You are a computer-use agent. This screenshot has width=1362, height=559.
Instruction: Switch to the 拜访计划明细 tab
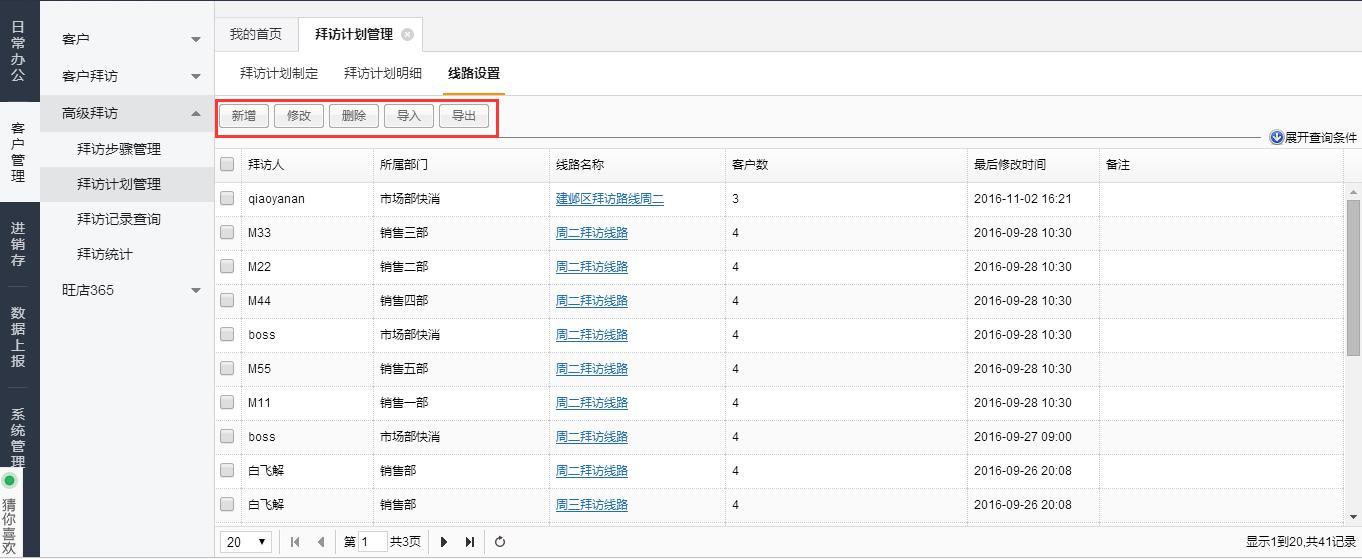(x=382, y=73)
